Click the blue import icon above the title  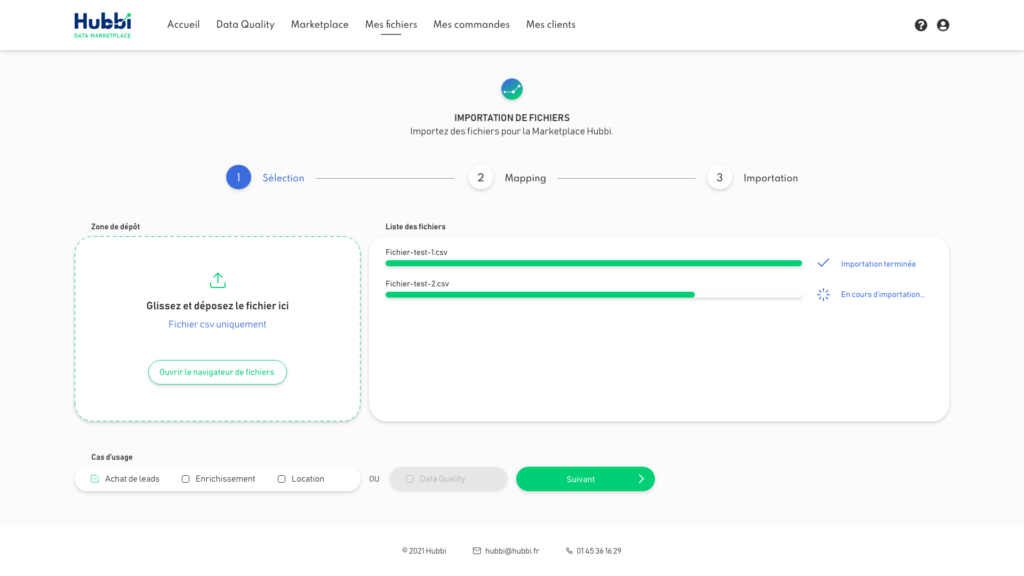512,89
